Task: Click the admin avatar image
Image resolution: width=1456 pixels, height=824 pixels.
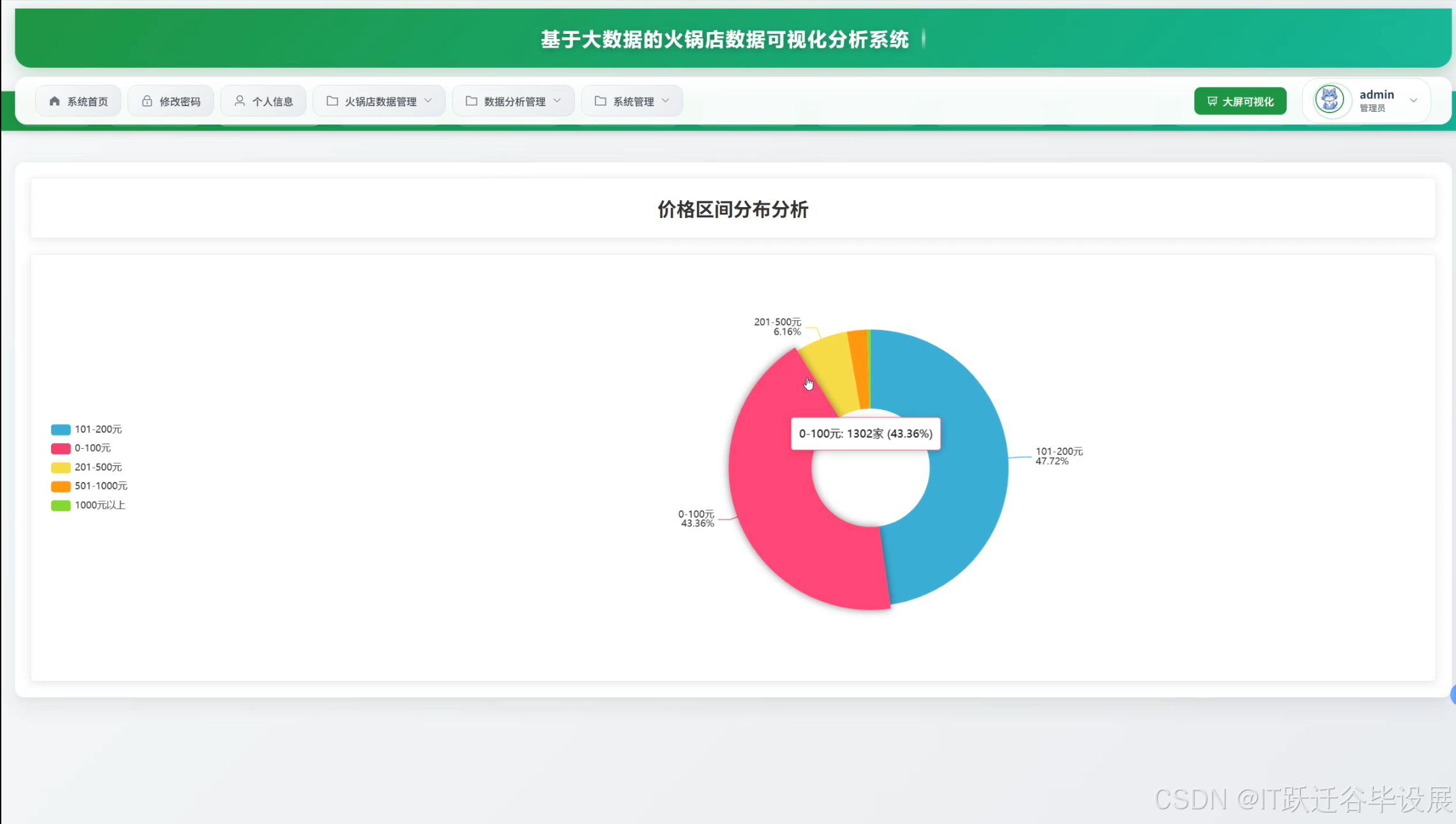Action: coord(1330,100)
